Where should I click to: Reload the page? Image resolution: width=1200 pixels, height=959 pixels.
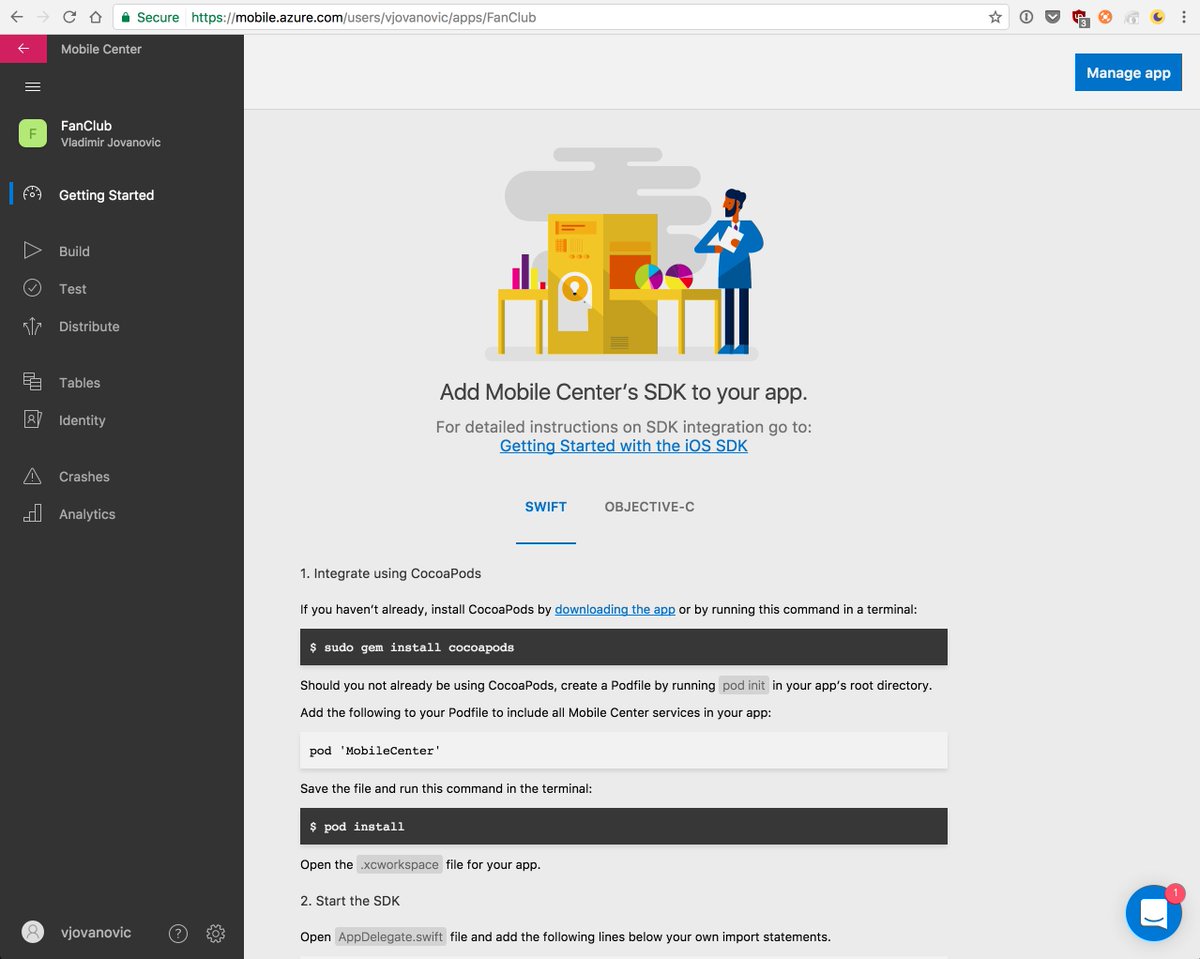(x=69, y=17)
